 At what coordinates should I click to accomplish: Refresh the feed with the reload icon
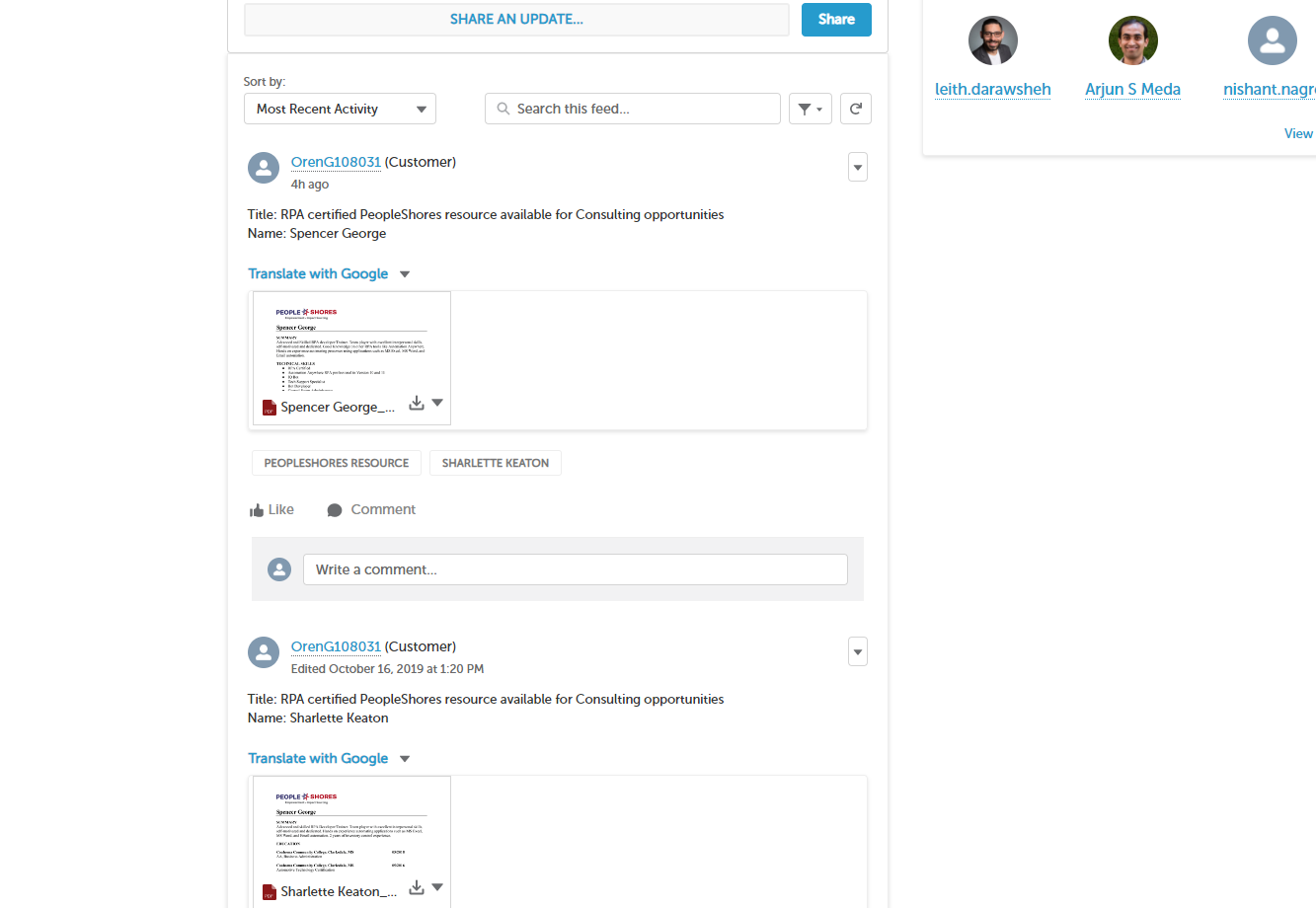[x=856, y=110]
